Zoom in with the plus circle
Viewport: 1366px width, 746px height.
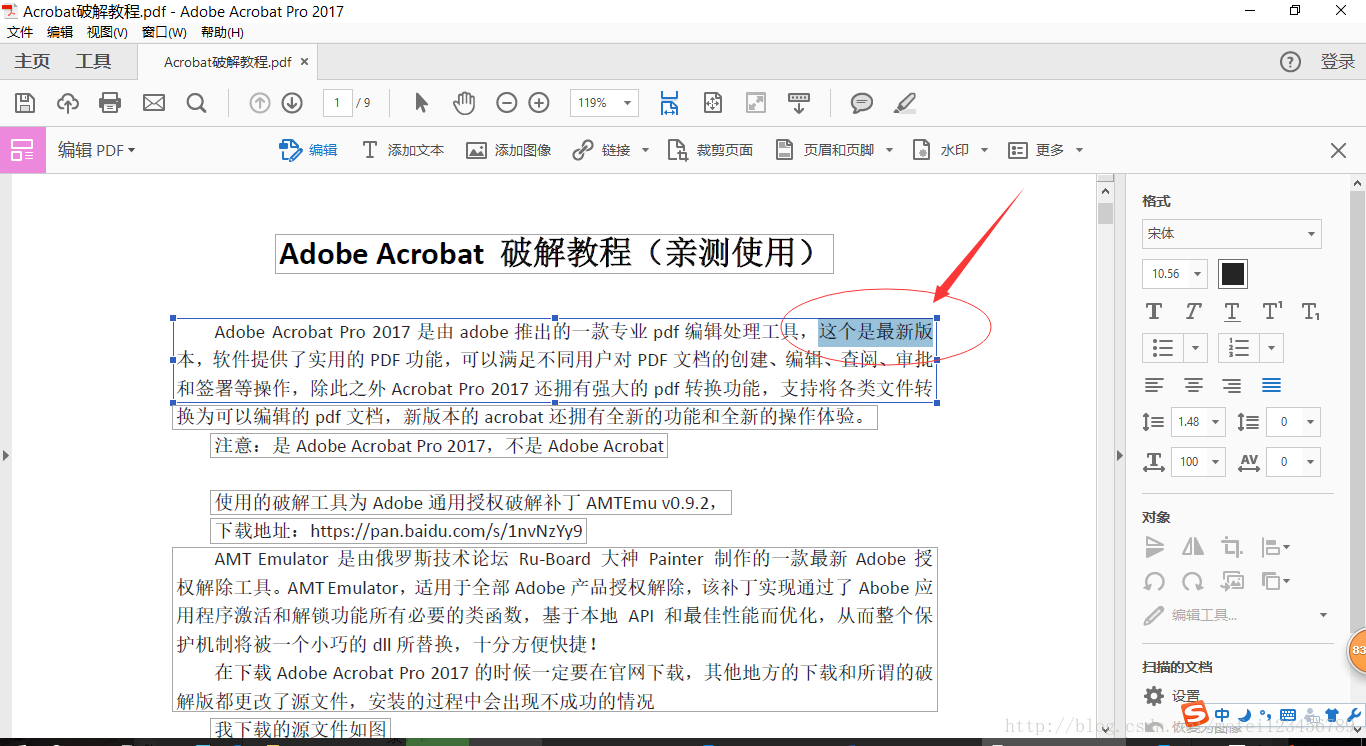(x=539, y=103)
